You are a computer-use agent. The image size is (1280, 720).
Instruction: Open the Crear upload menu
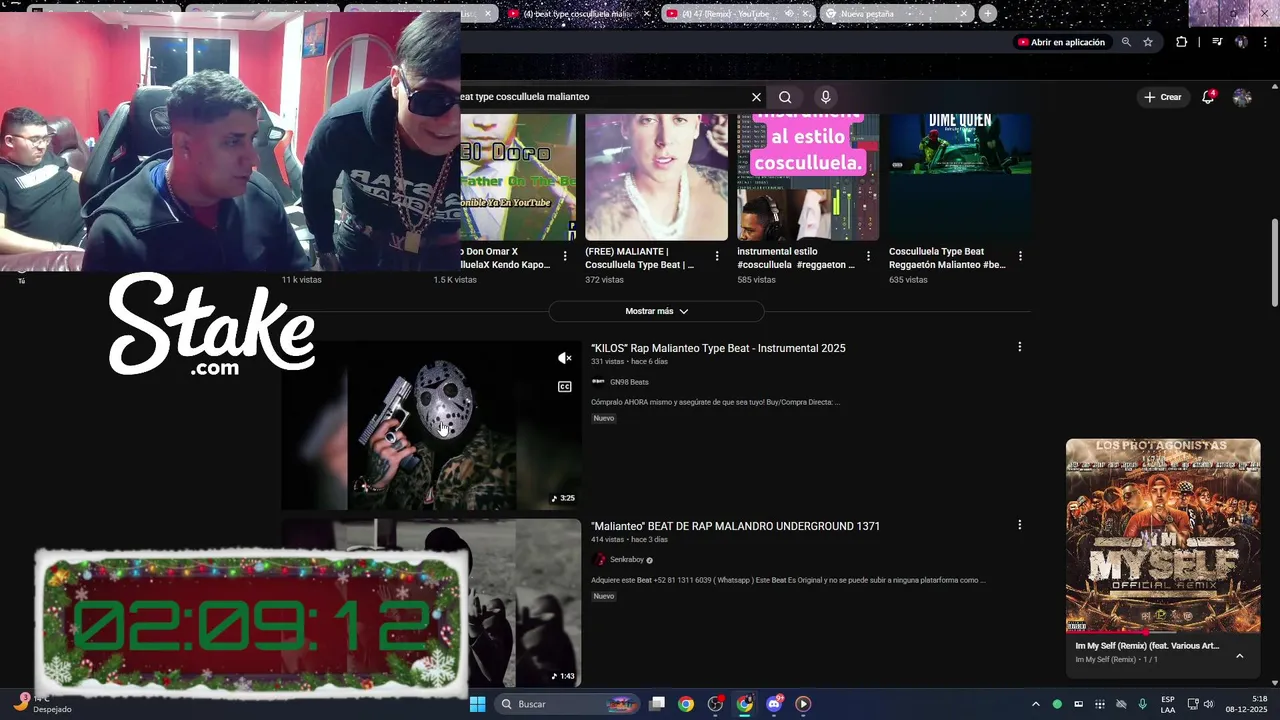pos(1163,97)
